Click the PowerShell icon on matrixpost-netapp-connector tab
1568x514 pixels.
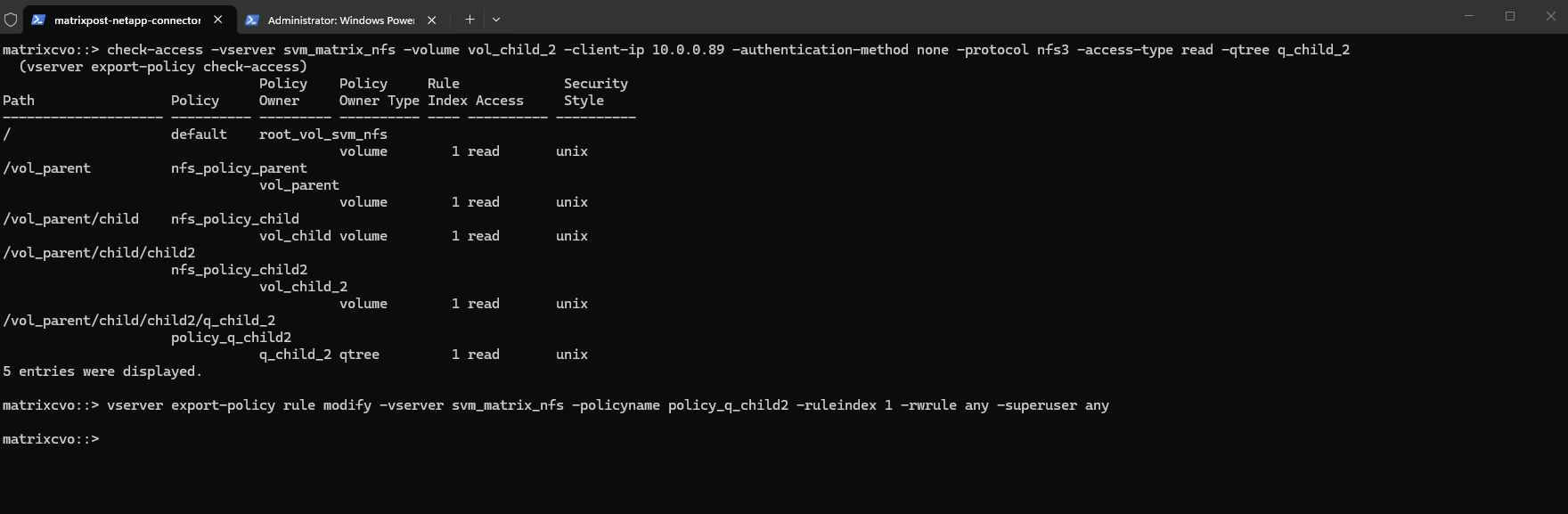(38, 20)
